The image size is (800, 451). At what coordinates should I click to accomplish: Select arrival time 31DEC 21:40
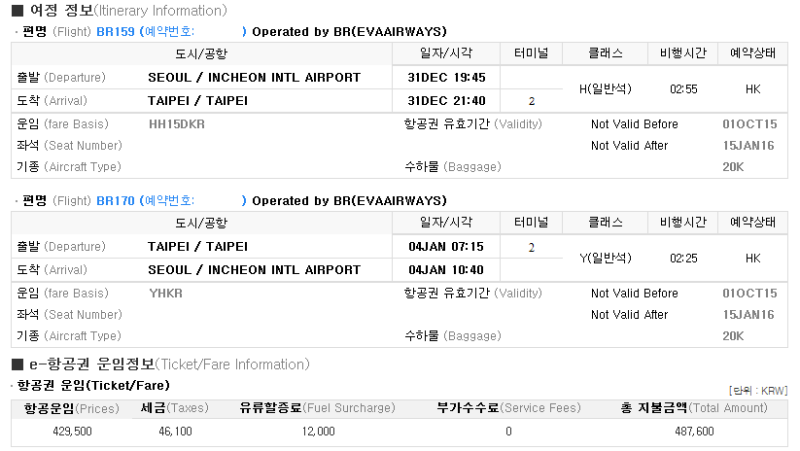(x=447, y=101)
